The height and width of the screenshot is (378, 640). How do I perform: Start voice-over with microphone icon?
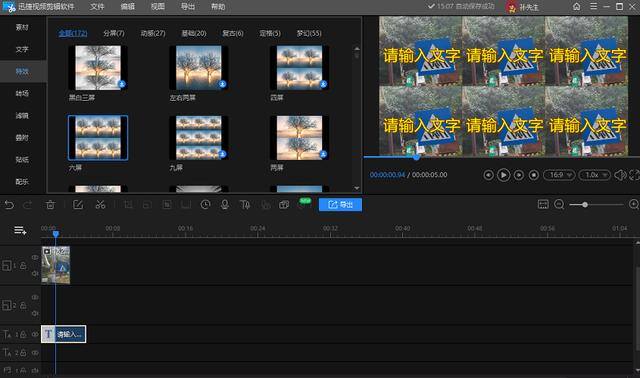[224, 205]
